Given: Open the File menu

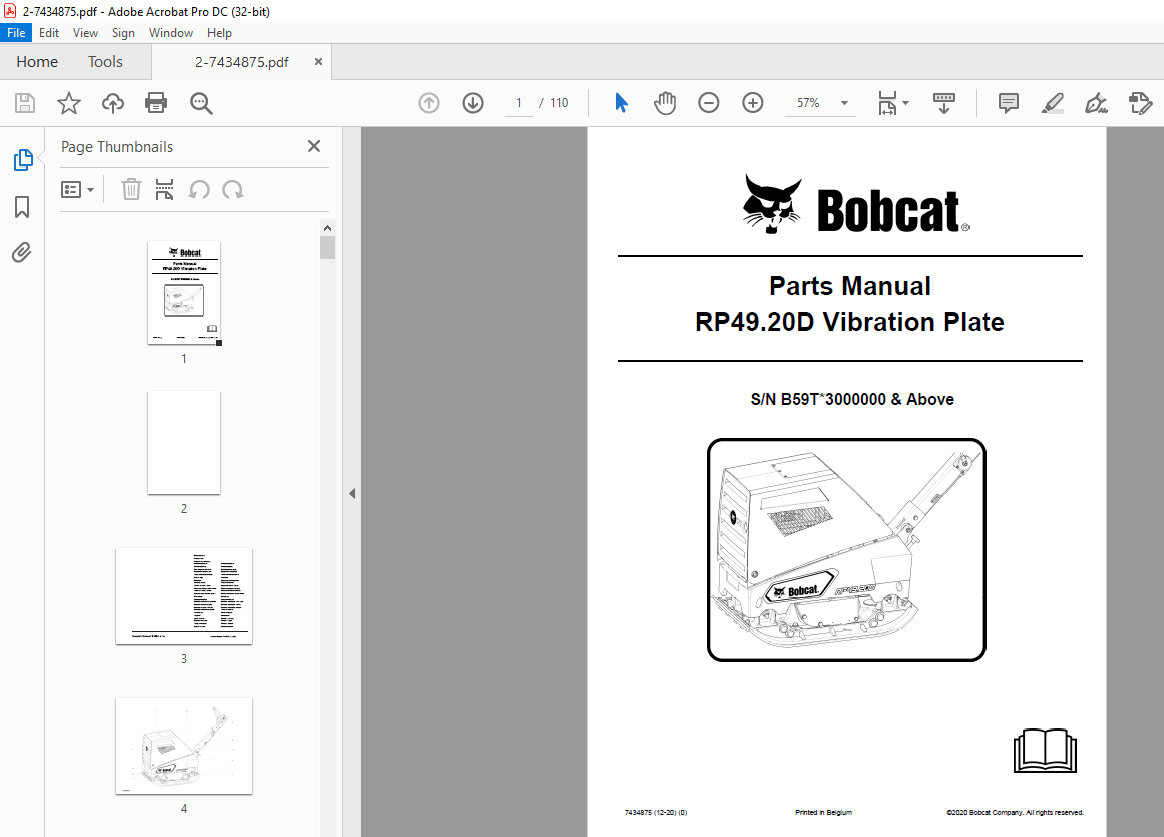Looking at the screenshot, I should pyautogui.click(x=16, y=33).
